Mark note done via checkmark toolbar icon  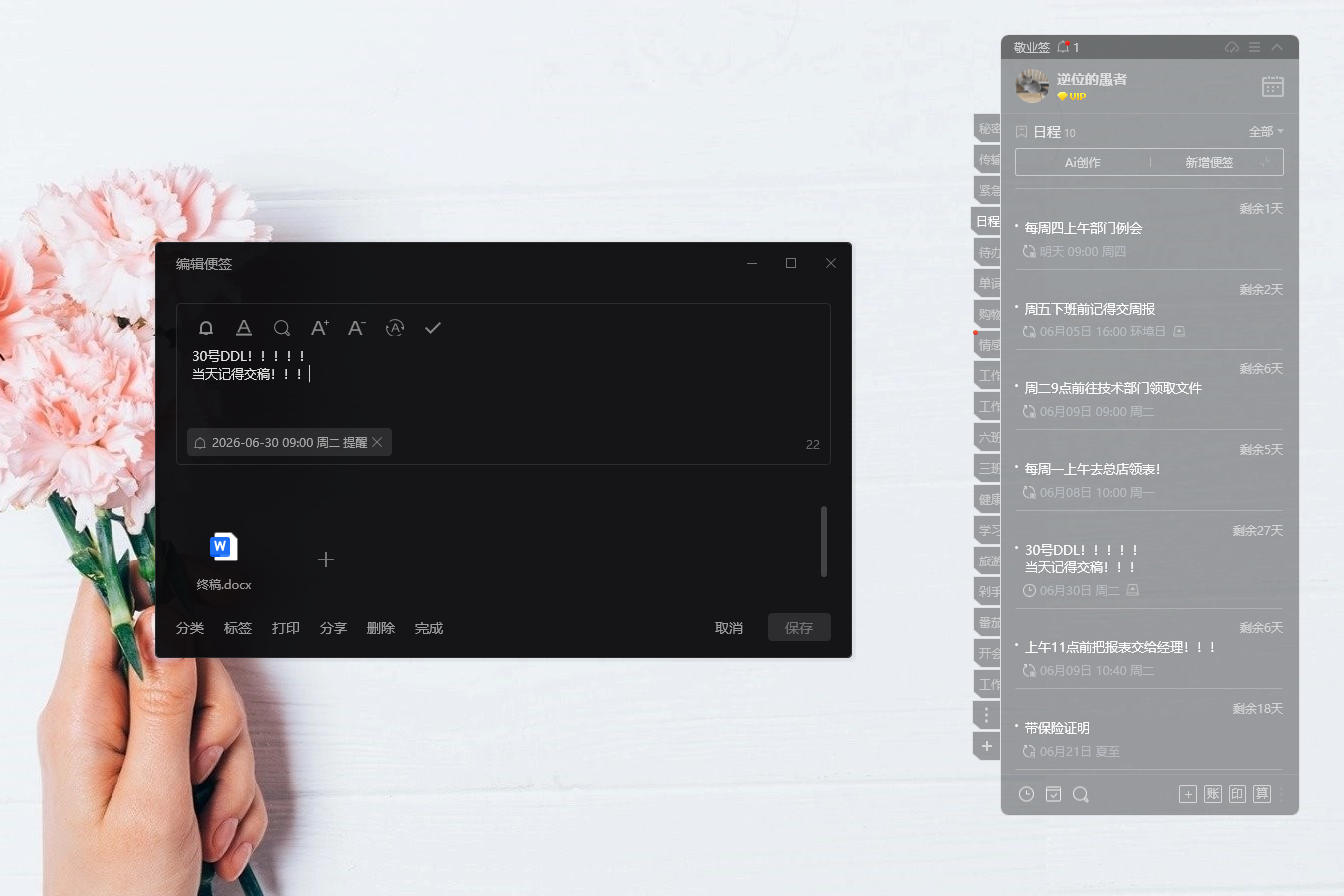point(433,328)
